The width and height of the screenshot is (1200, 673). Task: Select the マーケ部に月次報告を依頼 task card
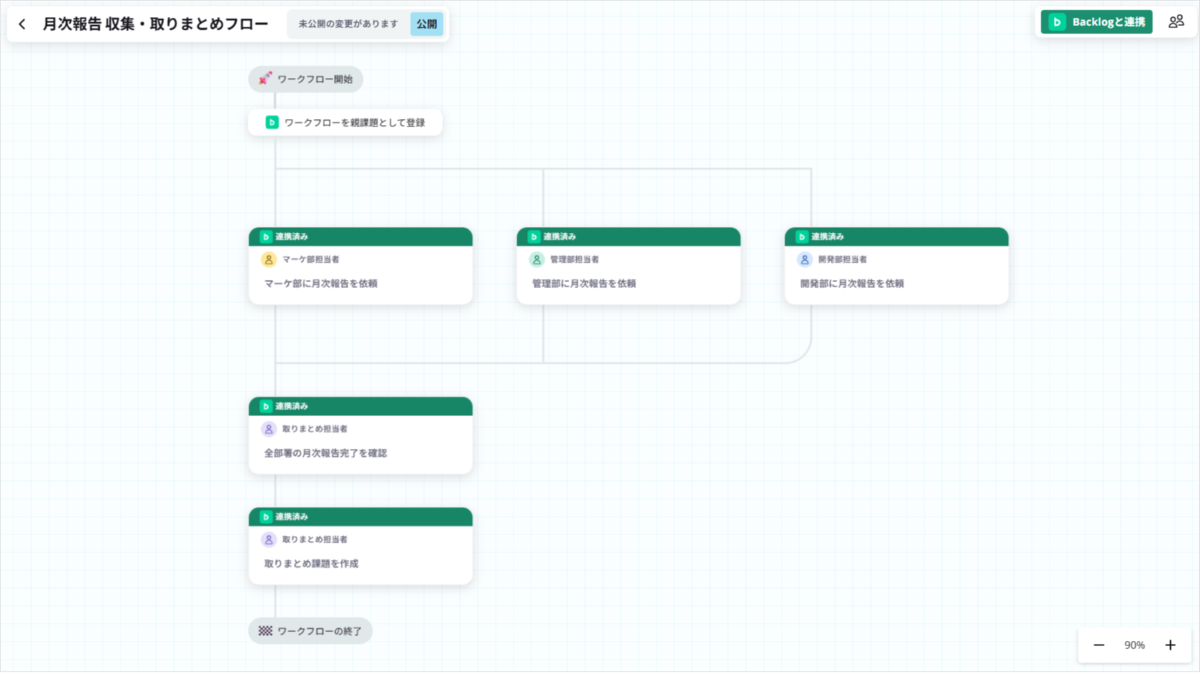(x=361, y=266)
